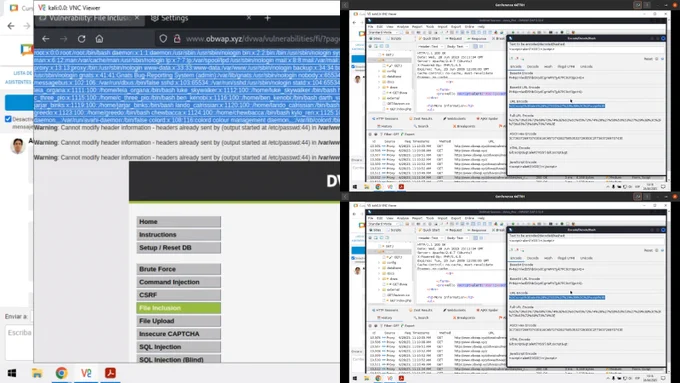The image size is (680, 383).
Task: Select Request tab in upper ZAP window
Action: (x=454, y=39)
